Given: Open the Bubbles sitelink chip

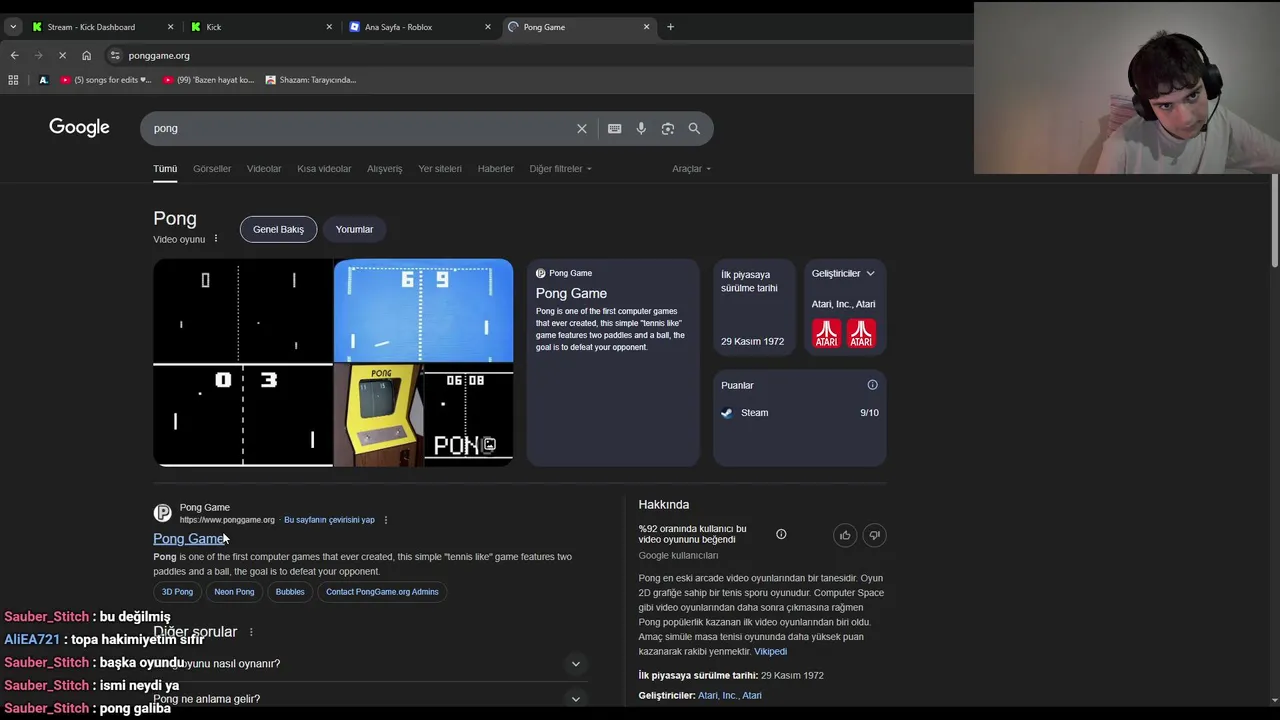Looking at the screenshot, I should point(290,592).
